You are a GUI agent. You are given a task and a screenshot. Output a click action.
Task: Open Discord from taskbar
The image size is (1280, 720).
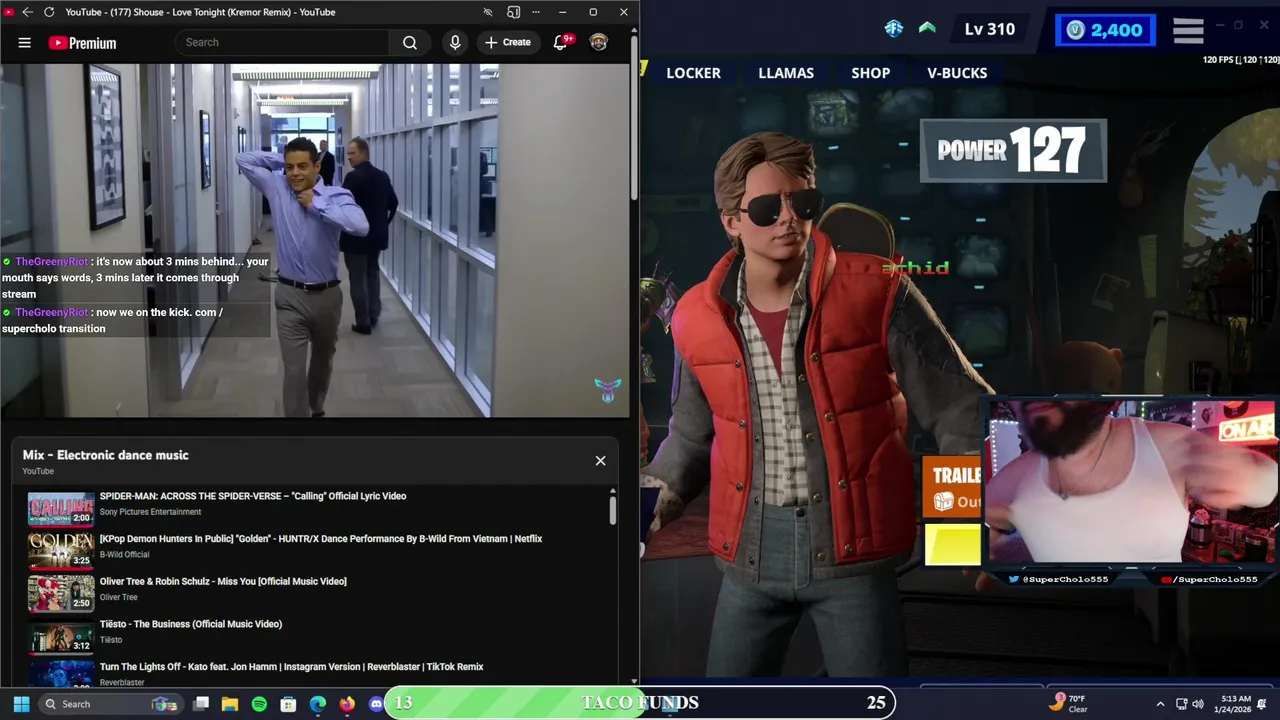[376, 704]
